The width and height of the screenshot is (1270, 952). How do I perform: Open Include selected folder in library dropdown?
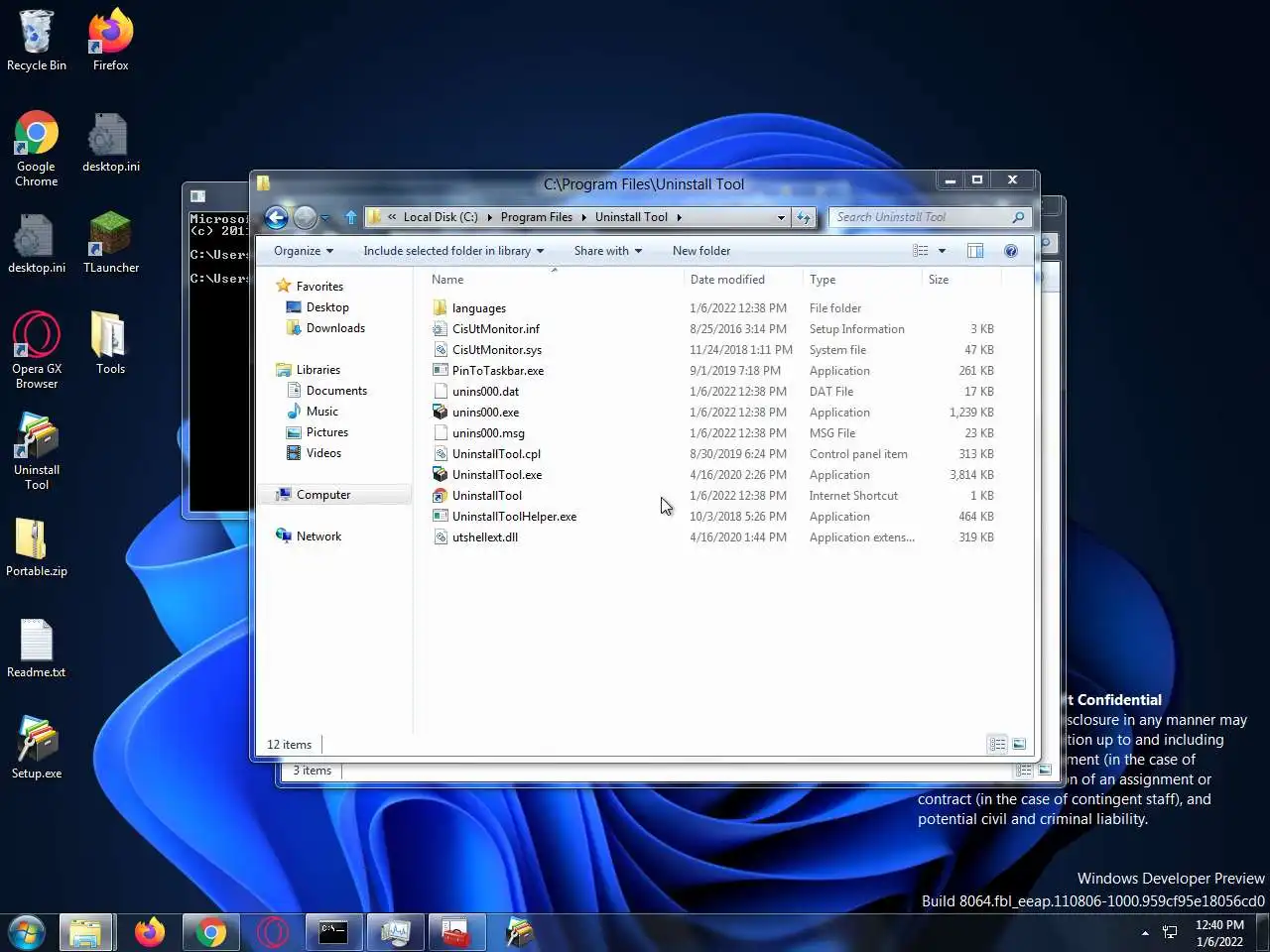pyautogui.click(x=453, y=251)
